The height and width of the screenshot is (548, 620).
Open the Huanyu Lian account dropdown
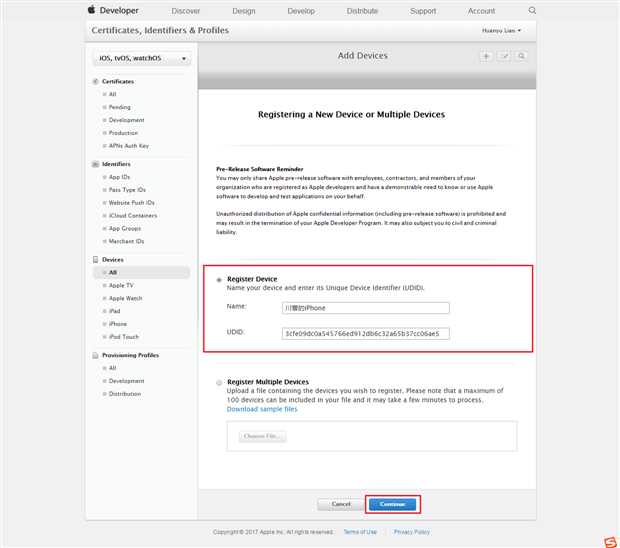pos(501,30)
